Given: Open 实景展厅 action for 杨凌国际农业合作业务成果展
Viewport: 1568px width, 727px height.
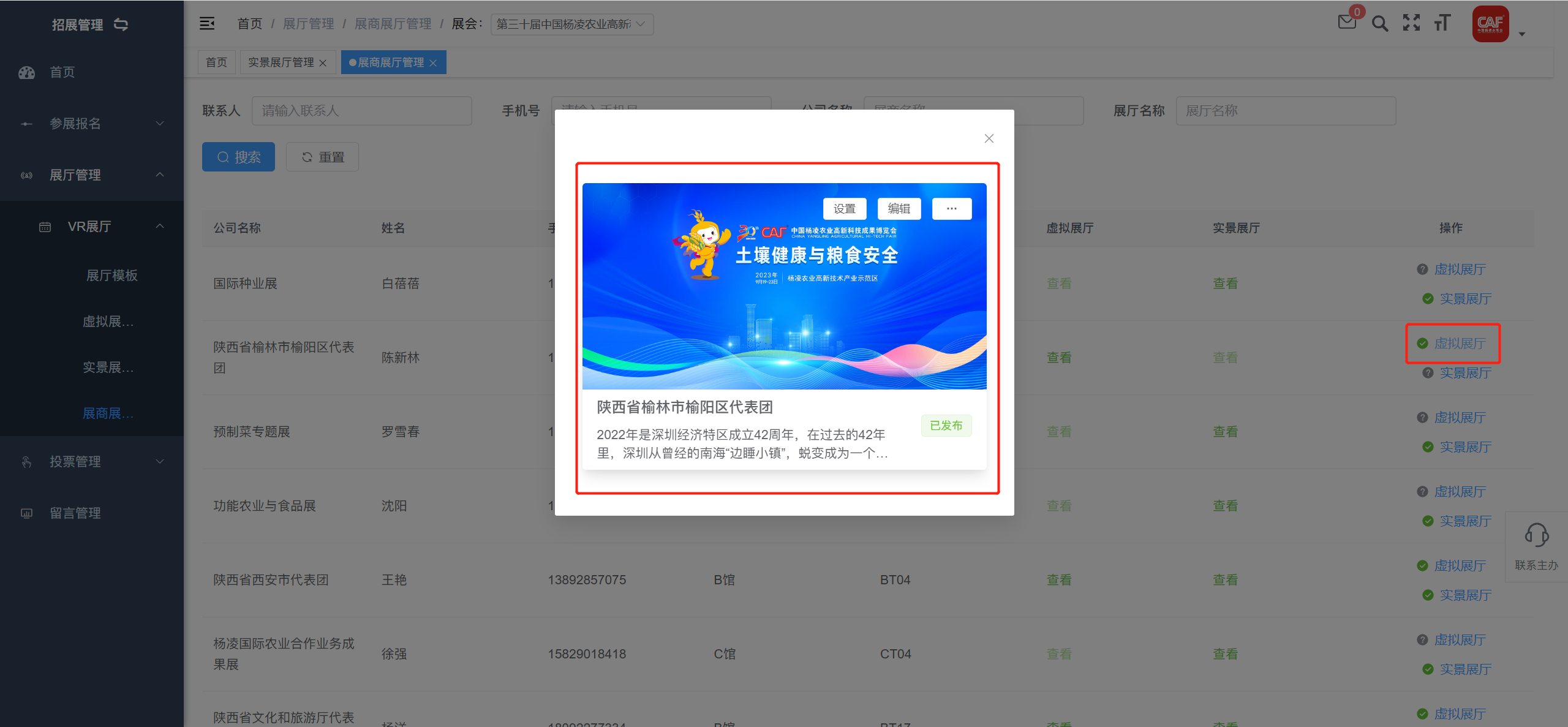Looking at the screenshot, I should click(x=1465, y=669).
